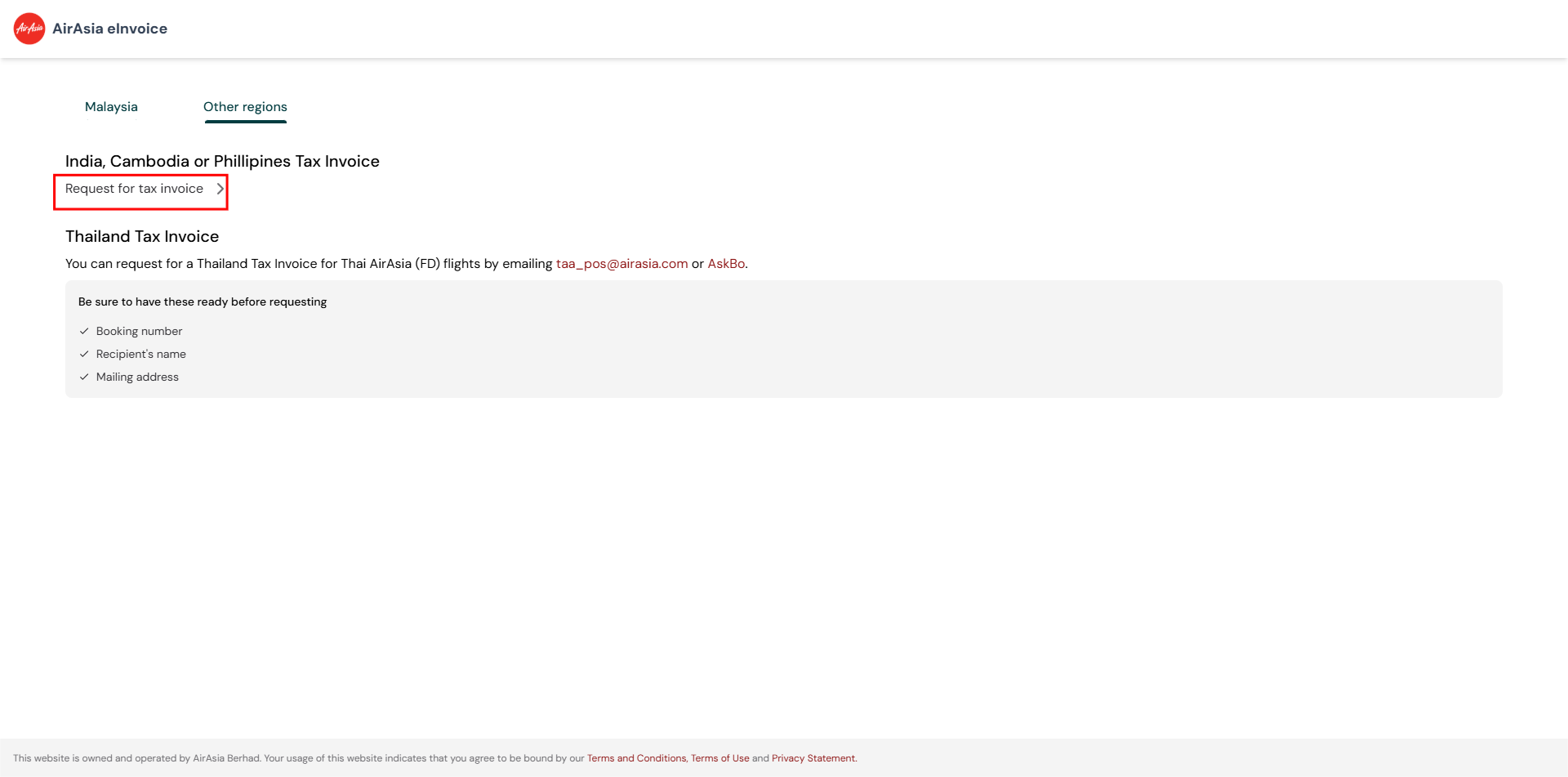1568x777 pixels.
Task: Click the Booking number checklist item
Action: 139,331
